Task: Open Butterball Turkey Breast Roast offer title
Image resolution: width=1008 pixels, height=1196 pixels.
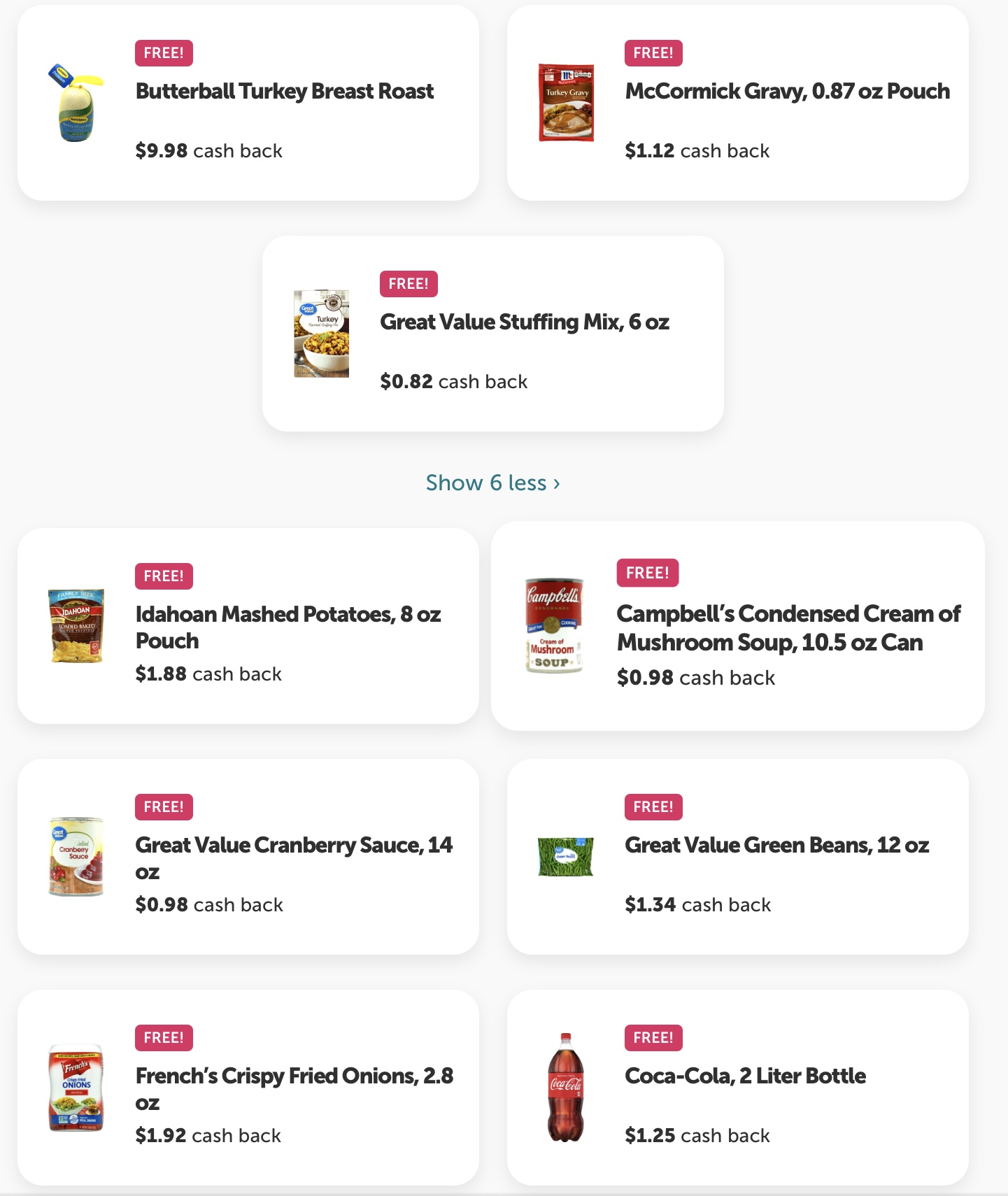Action: pyautogui.click(x=285, y=91)
